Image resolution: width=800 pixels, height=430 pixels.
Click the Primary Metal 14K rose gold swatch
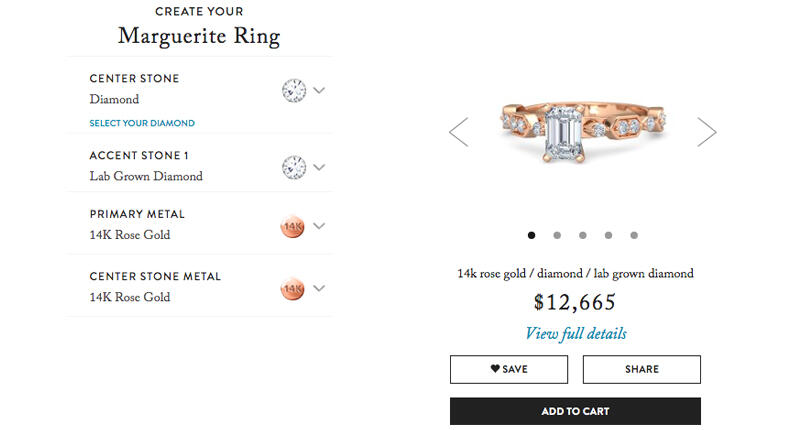click(x=292, y=227)
